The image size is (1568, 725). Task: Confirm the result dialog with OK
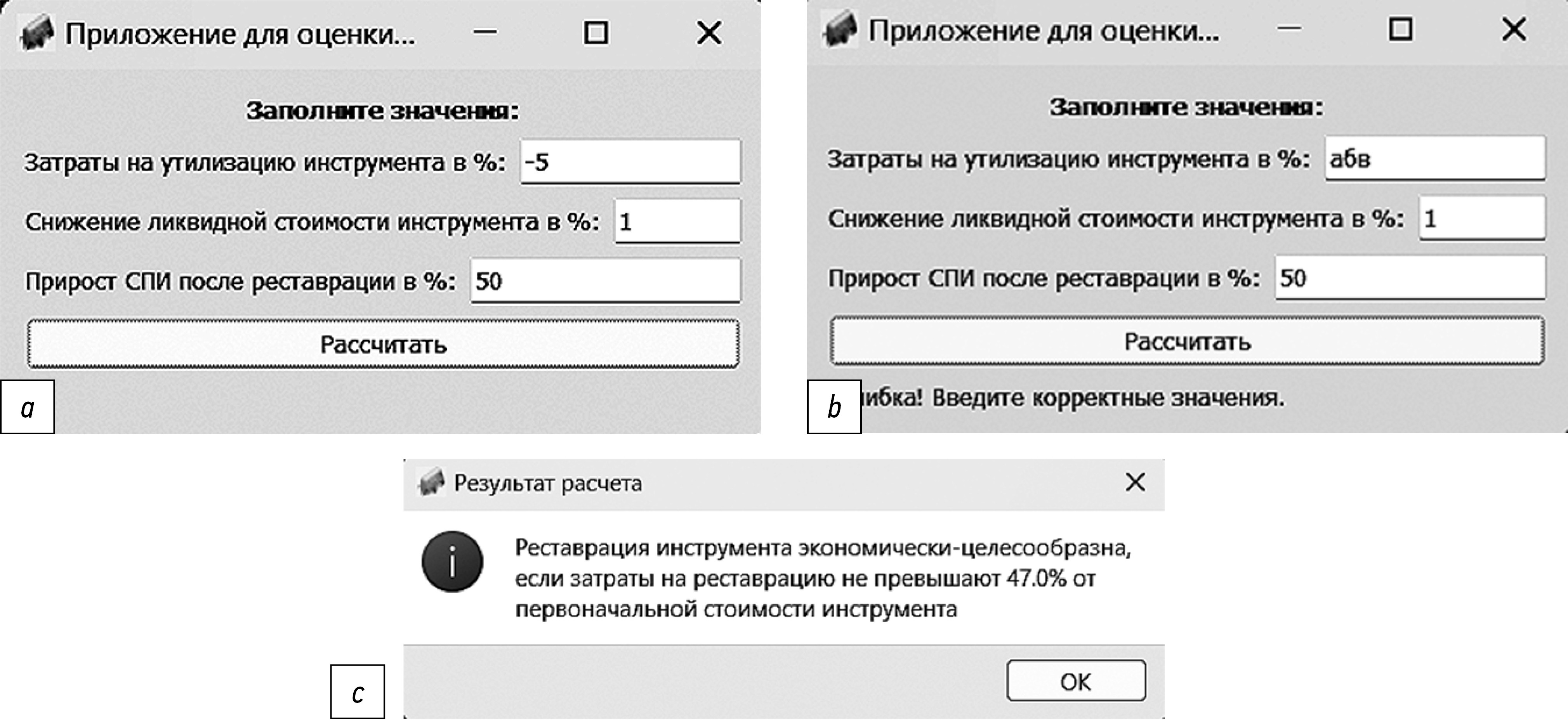point(1076,681)
